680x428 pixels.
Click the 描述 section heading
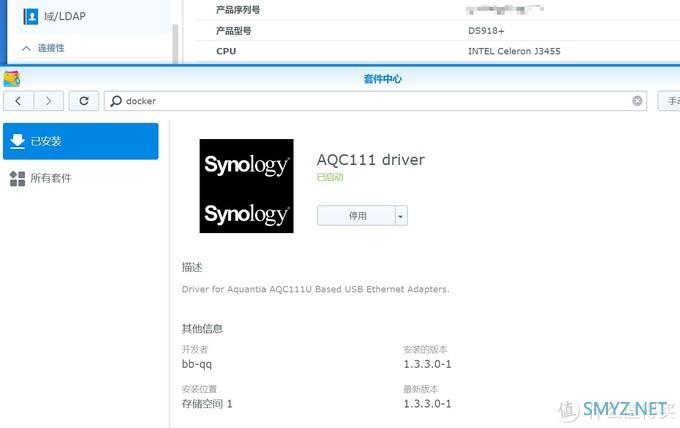tap(192, 267)
